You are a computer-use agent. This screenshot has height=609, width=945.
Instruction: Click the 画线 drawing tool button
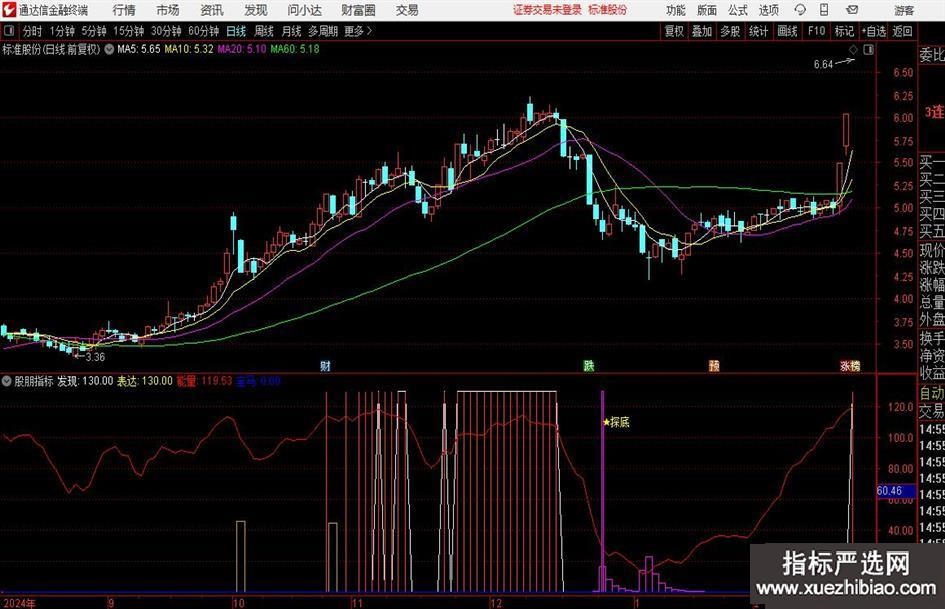pyautogui.click(x=787, y=31)
